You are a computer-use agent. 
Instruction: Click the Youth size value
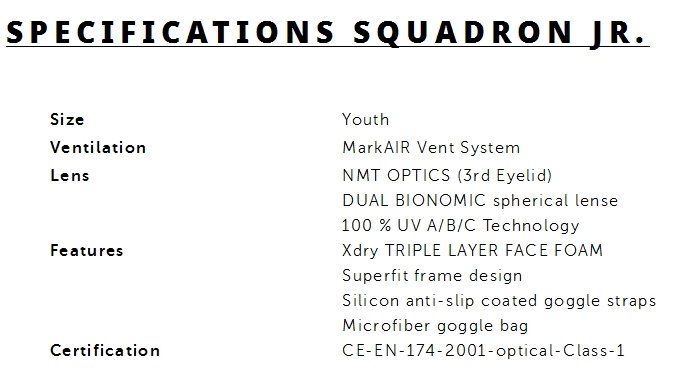365,119
